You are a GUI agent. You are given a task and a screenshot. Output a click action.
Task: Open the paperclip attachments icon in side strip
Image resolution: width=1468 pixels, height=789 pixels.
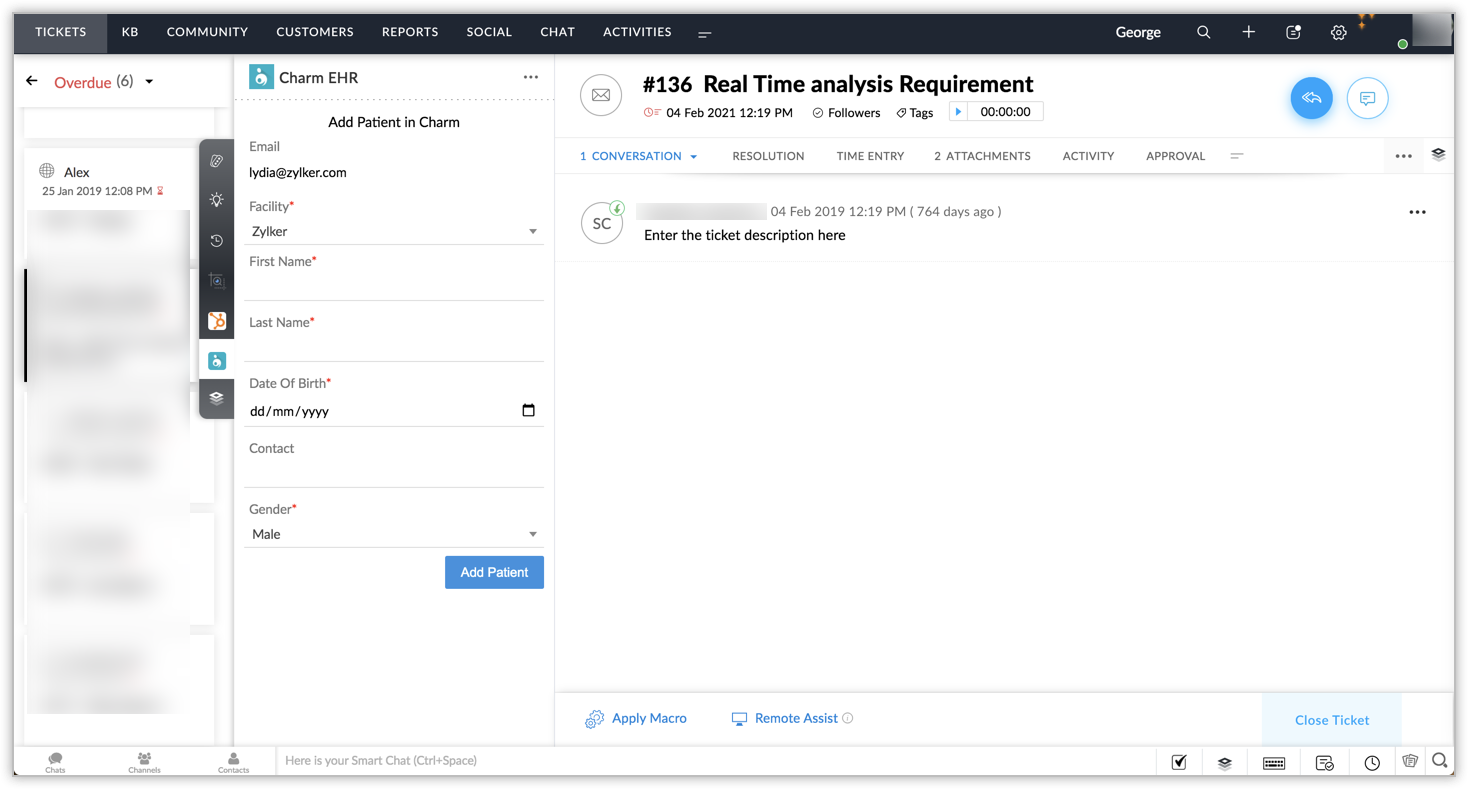(216, 160)
